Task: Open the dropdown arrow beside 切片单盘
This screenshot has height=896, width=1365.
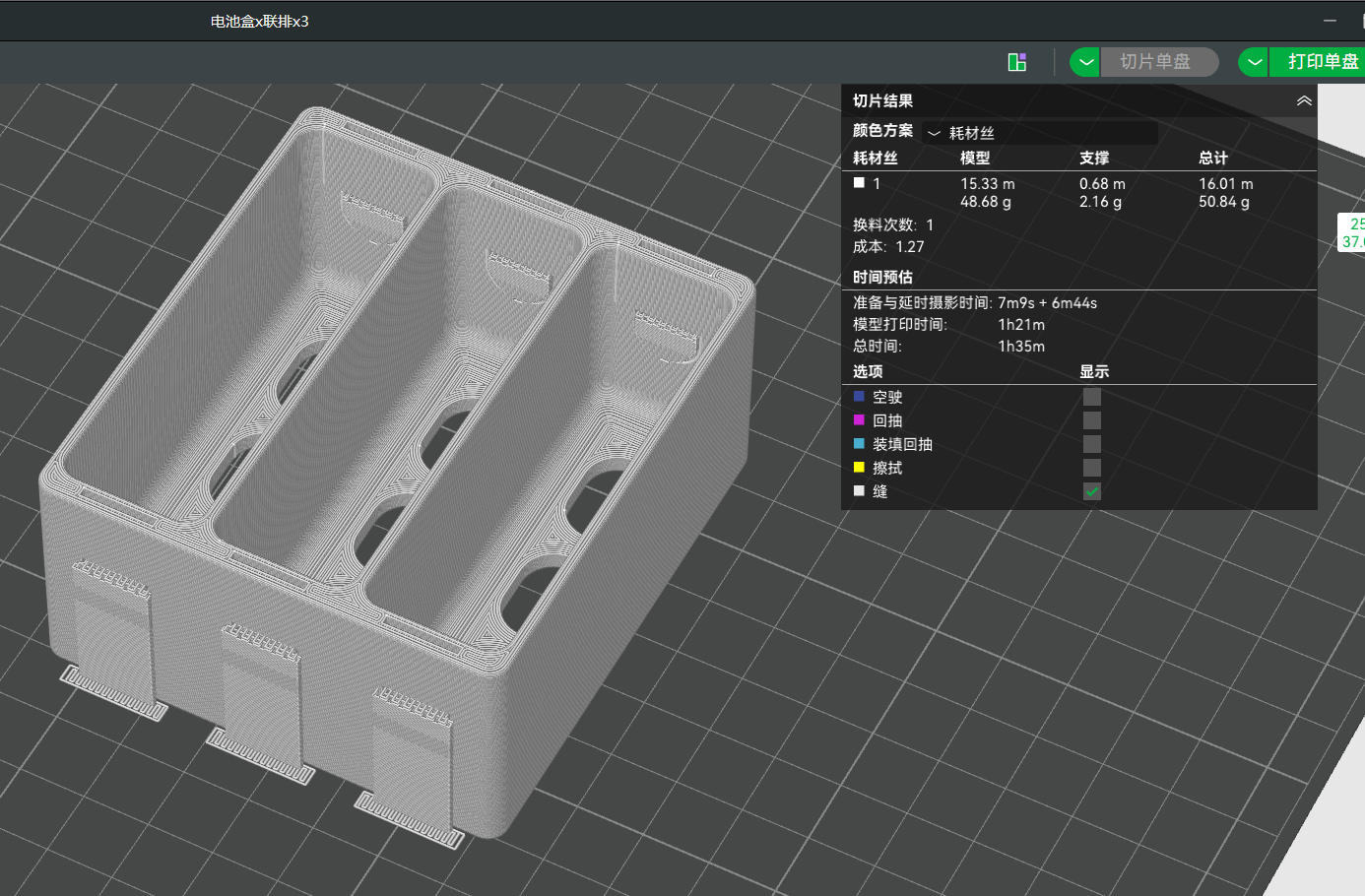Action: [1084, 62]
